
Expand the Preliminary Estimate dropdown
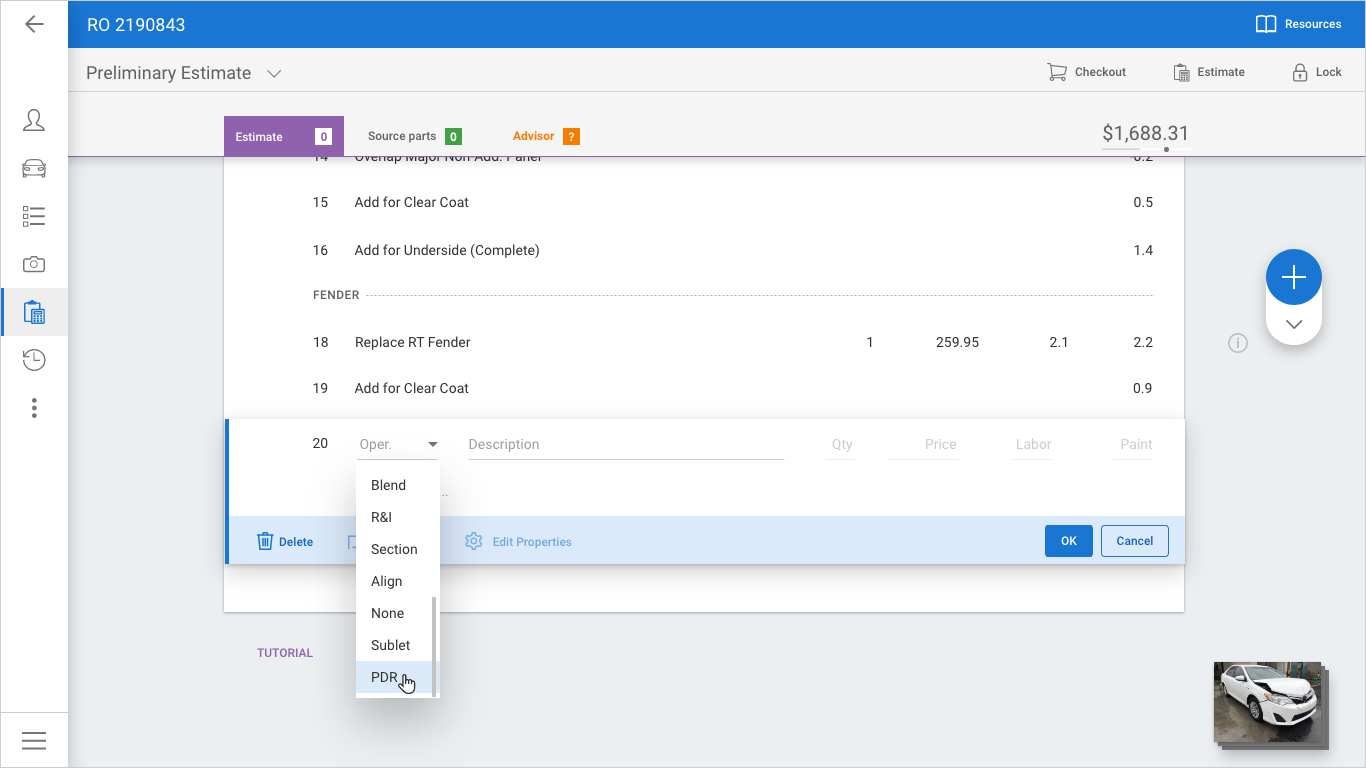click(274, 73)
